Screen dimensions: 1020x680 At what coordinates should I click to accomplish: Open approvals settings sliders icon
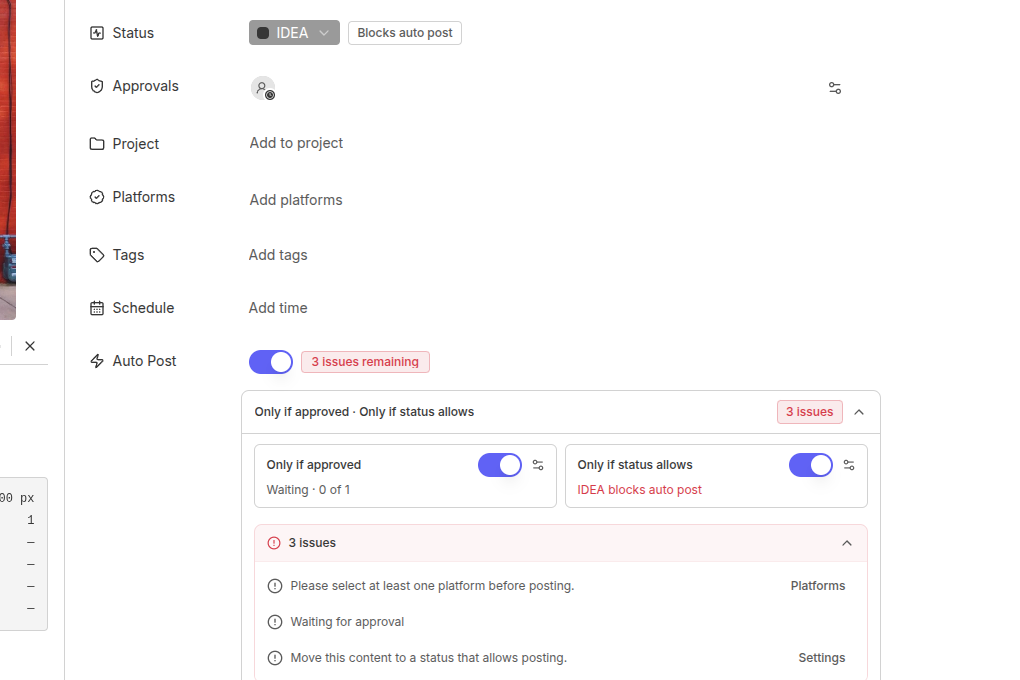click(835, 88)
